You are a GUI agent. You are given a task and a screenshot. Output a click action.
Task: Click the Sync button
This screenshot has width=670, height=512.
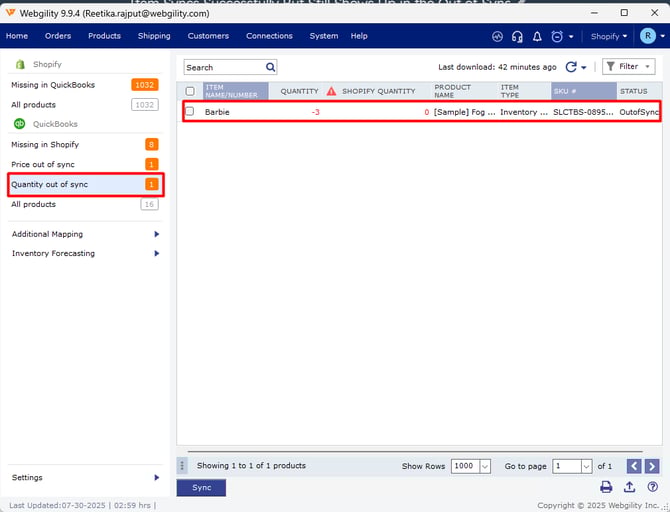point(201,488)
